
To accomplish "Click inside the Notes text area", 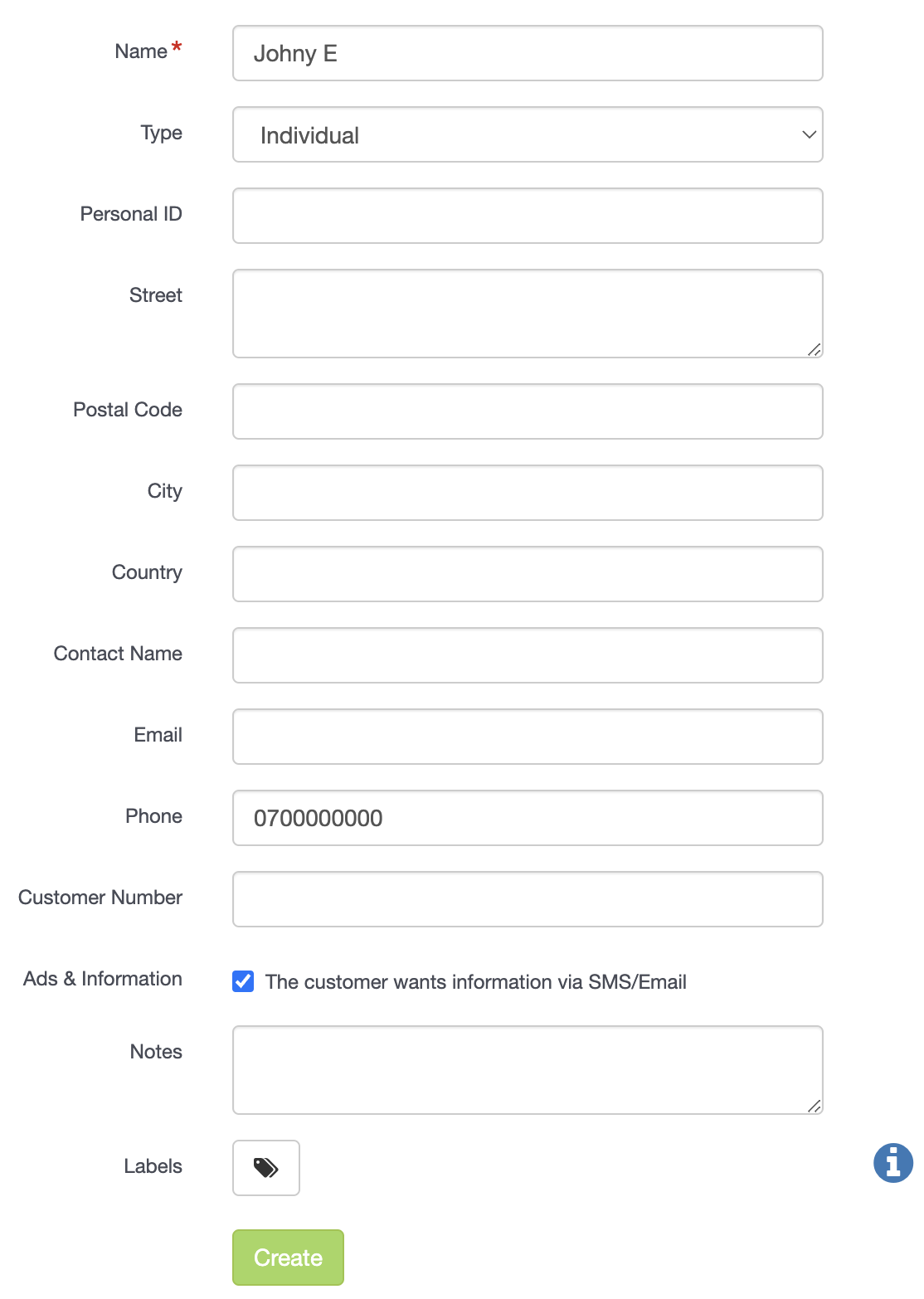I will [x=528, y=1070].
